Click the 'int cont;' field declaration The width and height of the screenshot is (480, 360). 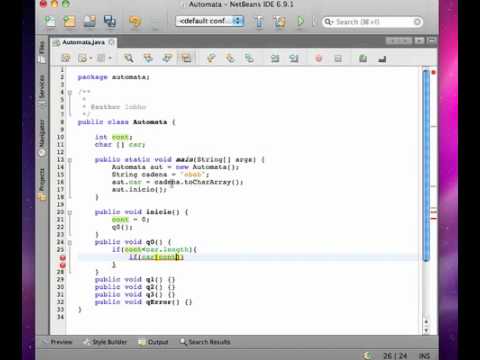[113, 137]
